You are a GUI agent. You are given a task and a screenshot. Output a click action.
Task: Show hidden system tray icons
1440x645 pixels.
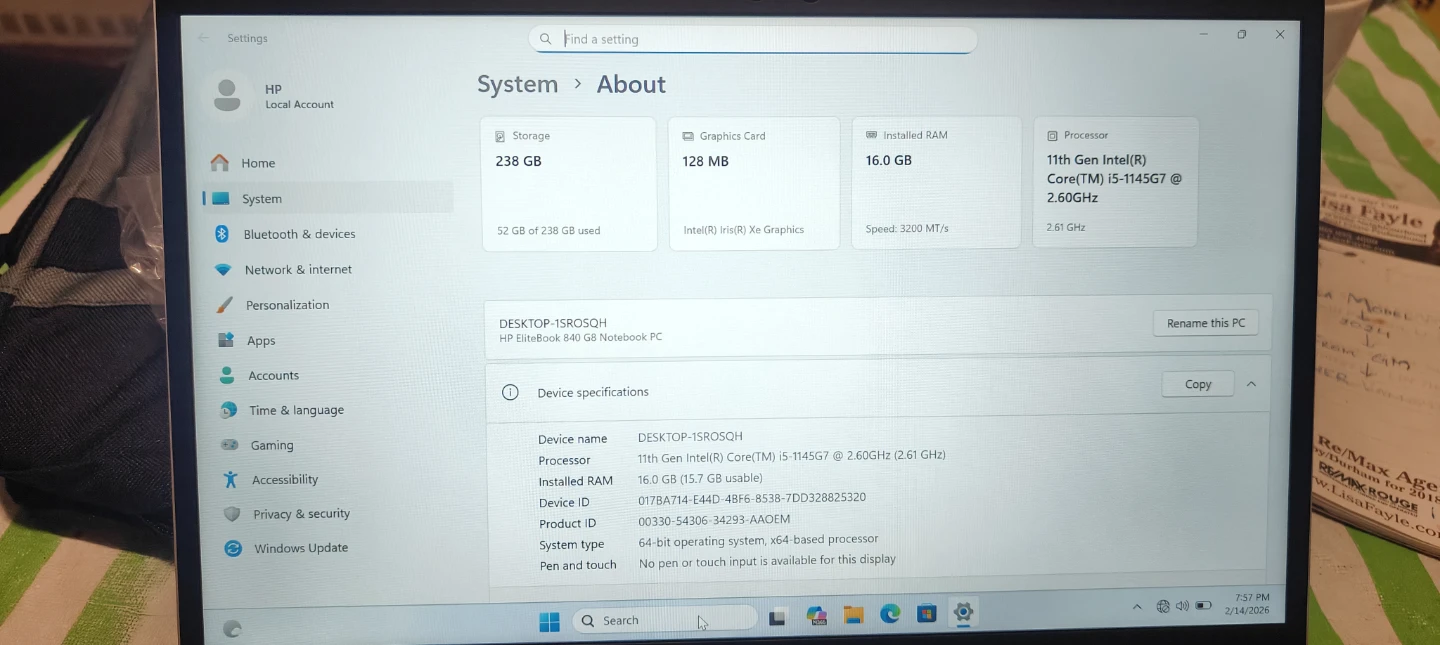pos(1137,607)
